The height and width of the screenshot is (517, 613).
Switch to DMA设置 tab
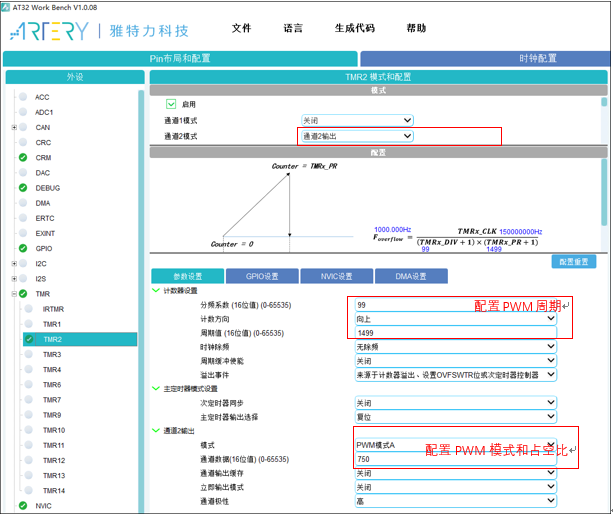411,276
